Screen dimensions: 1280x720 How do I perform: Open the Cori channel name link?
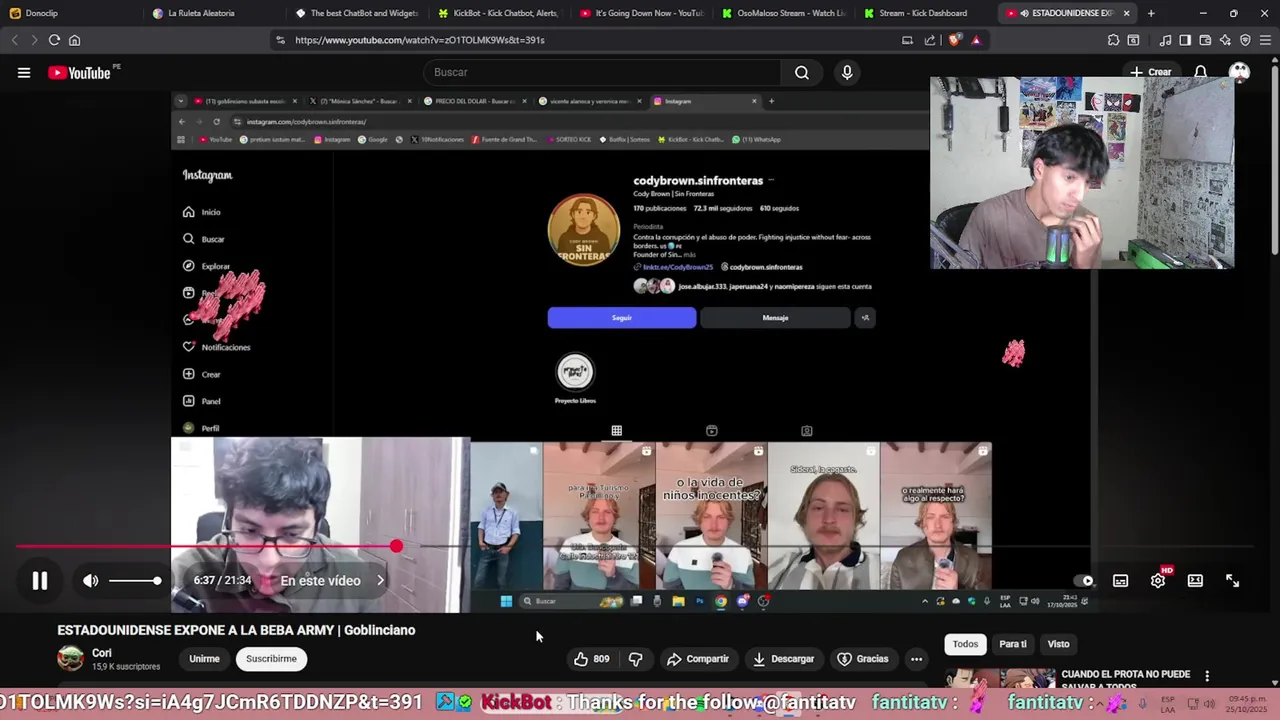click(x=101, y=653)
